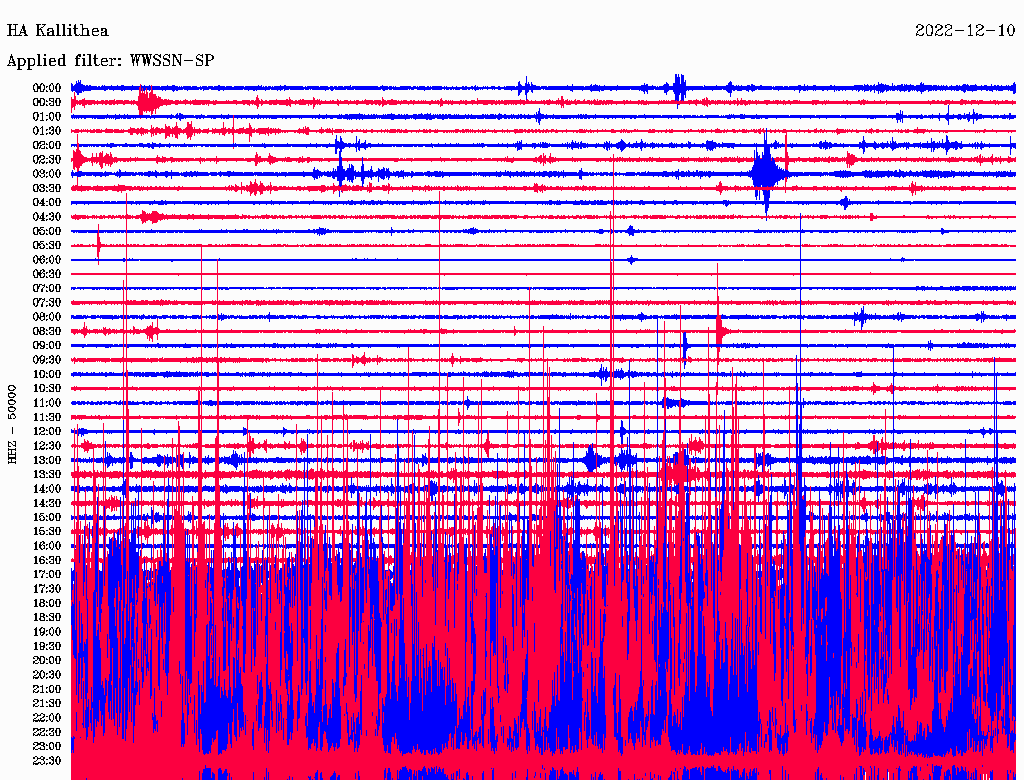Select the 20:30 time label
The height and width of the screenshot is (780, 1024).
47,675
